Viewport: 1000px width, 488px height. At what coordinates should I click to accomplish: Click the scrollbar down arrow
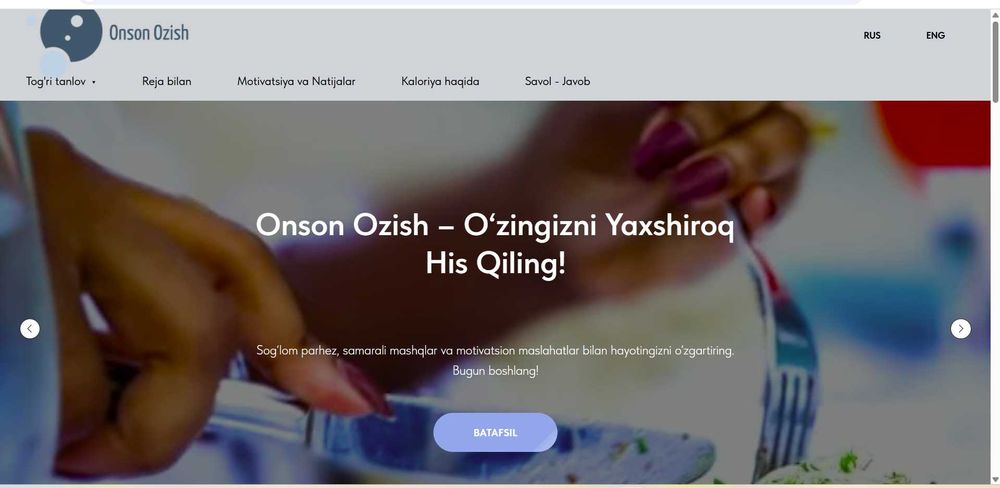[996, 479]
